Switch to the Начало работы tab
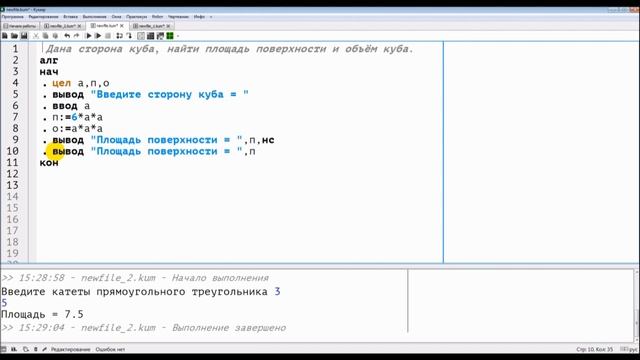Screen dimensions: 640x360 coord(20,26)
